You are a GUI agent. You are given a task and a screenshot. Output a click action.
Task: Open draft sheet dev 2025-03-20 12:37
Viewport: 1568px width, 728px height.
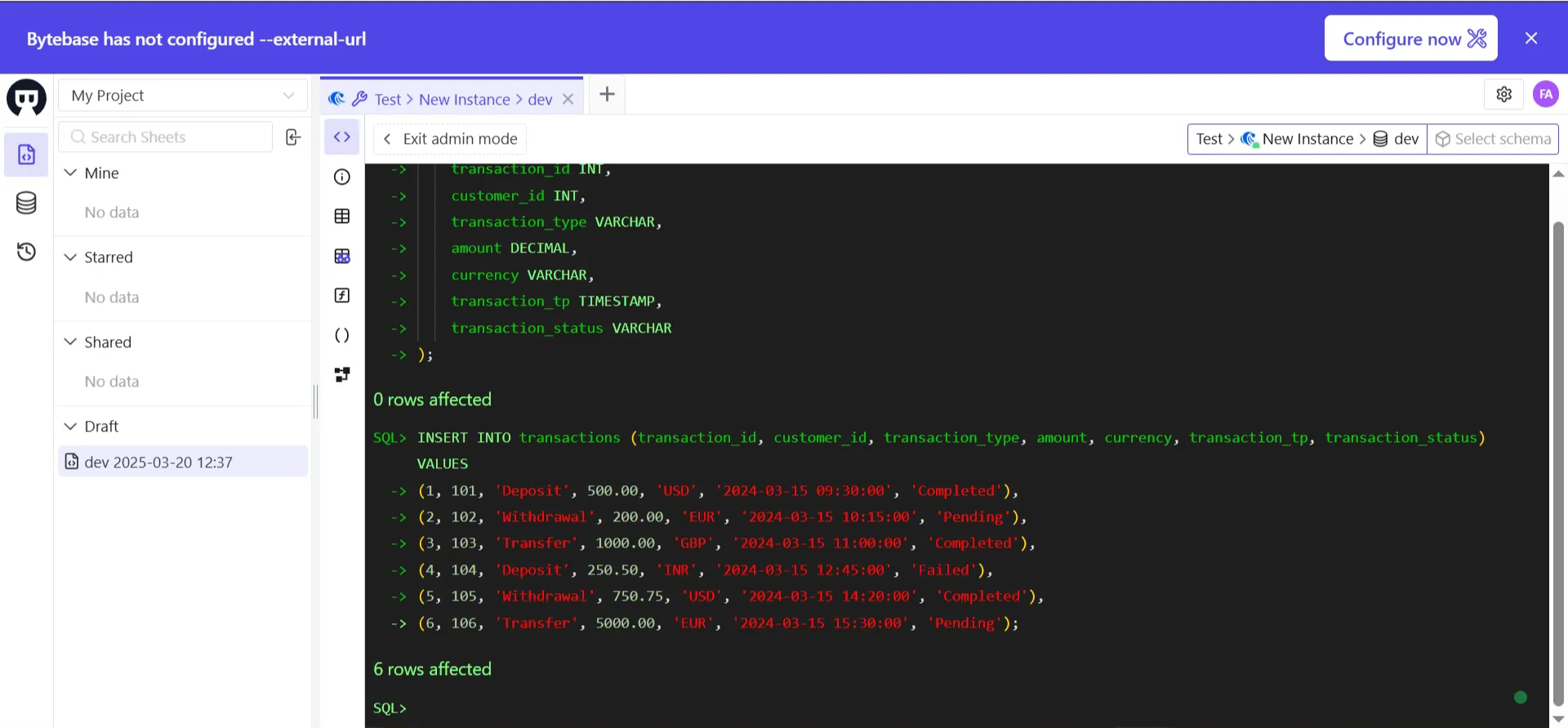point(183,462)
